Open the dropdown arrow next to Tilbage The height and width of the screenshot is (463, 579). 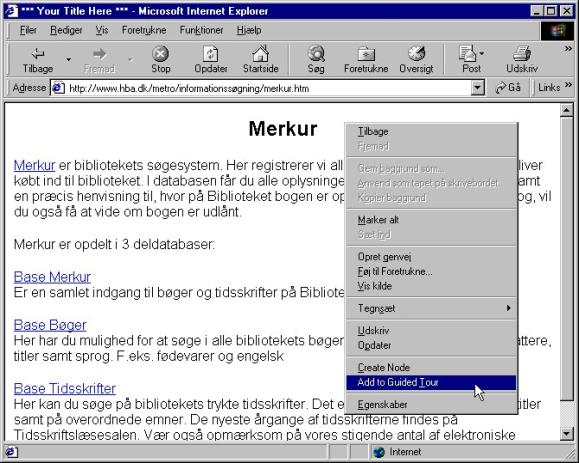(68, 59)
